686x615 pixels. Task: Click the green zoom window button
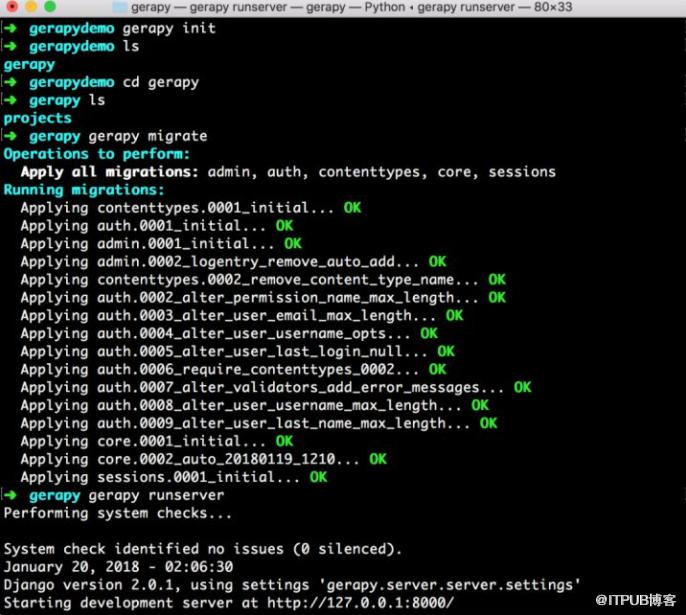tap(50, 6)
